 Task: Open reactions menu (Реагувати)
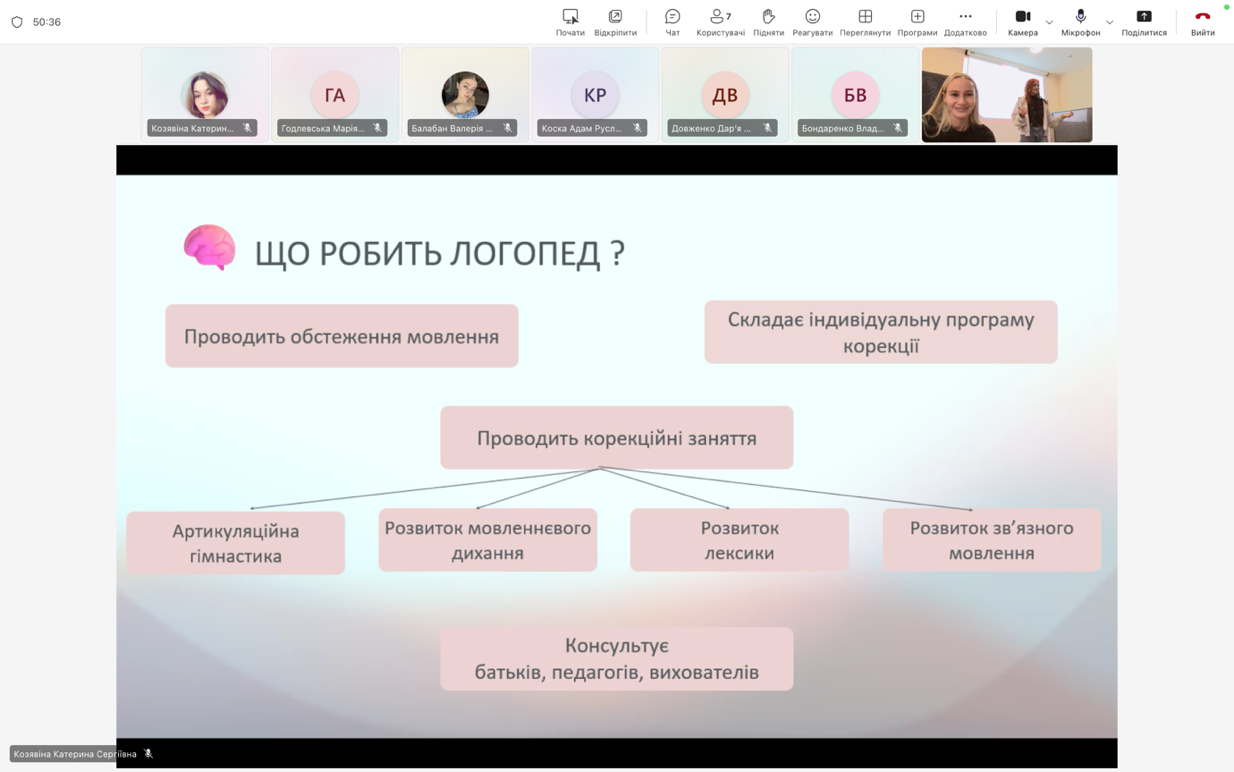[812, 21]
